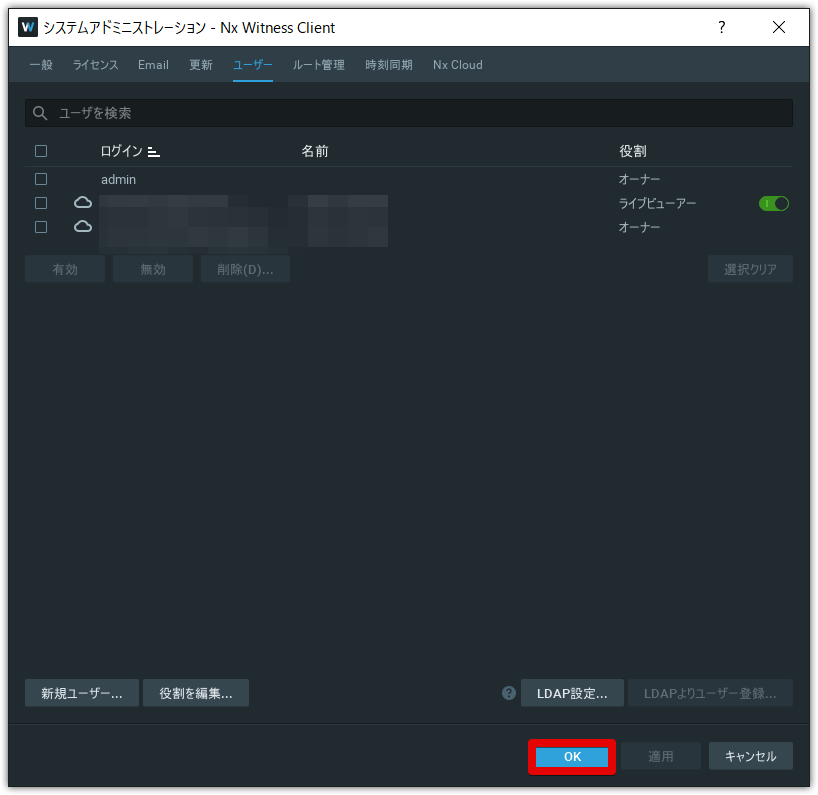Click the 適用 button
The width and height of the screenshot is (818, 795).
(x=660, y=756)
